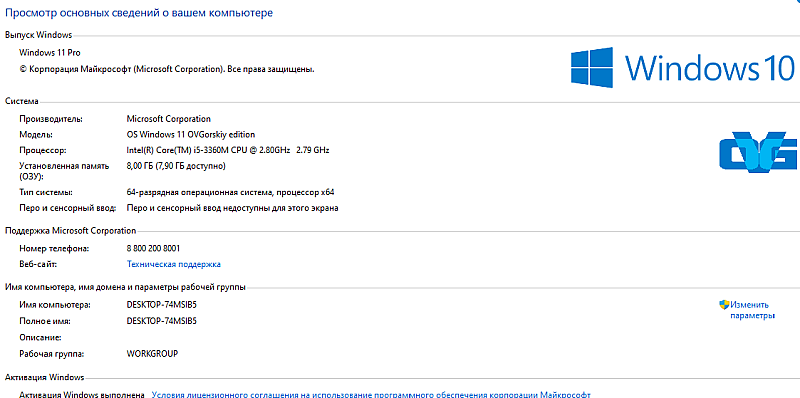Open the Техническая поддержка website link

[173, 264]
